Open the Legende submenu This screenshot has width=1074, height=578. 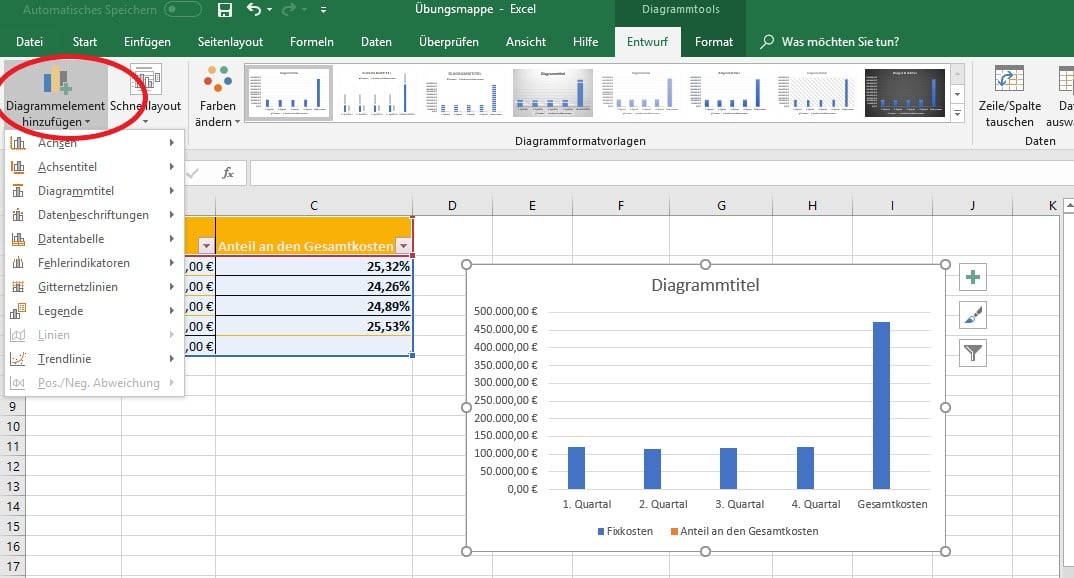(x=95, y=310)
